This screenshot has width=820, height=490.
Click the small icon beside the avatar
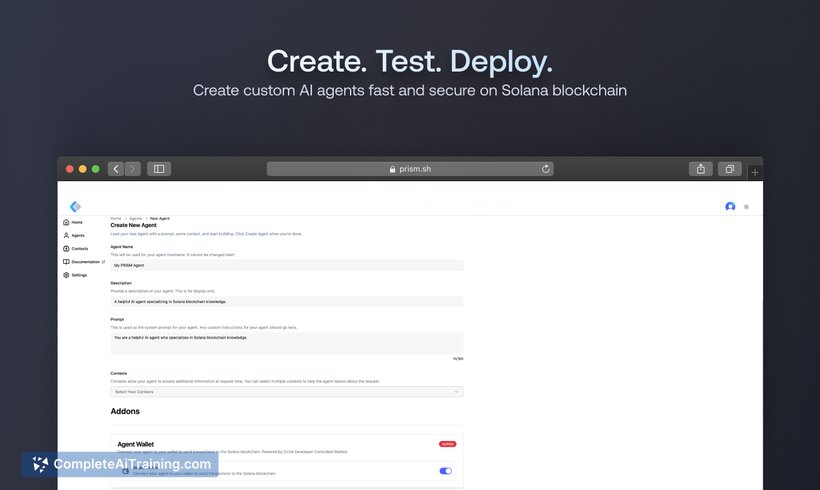coord(746,207)
